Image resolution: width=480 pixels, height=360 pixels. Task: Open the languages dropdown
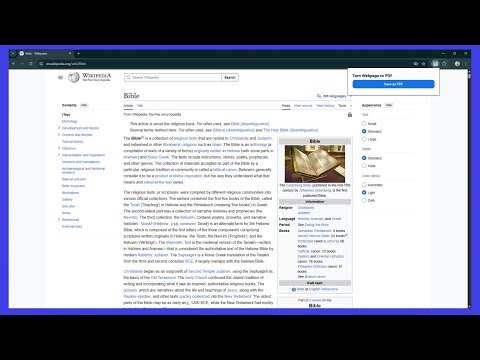tap(334, 96)
